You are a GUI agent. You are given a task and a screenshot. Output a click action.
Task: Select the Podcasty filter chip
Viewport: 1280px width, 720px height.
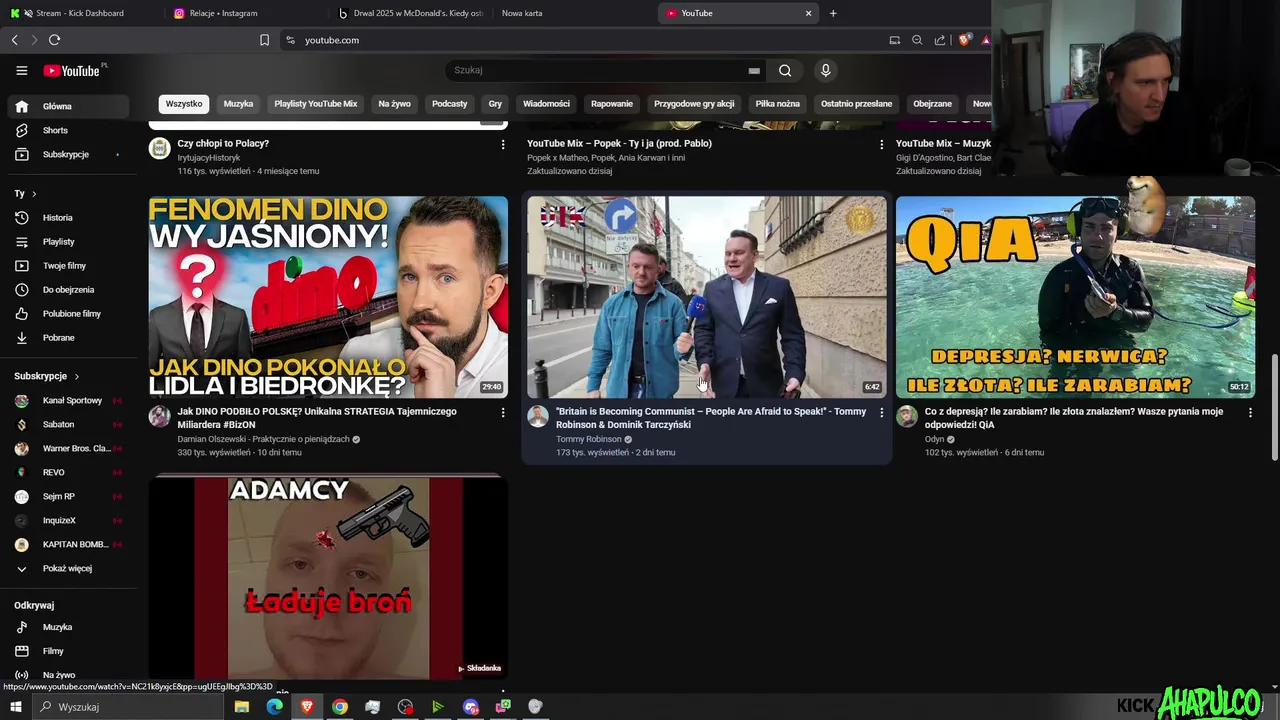pyautogui.click(x=450, y=104)
